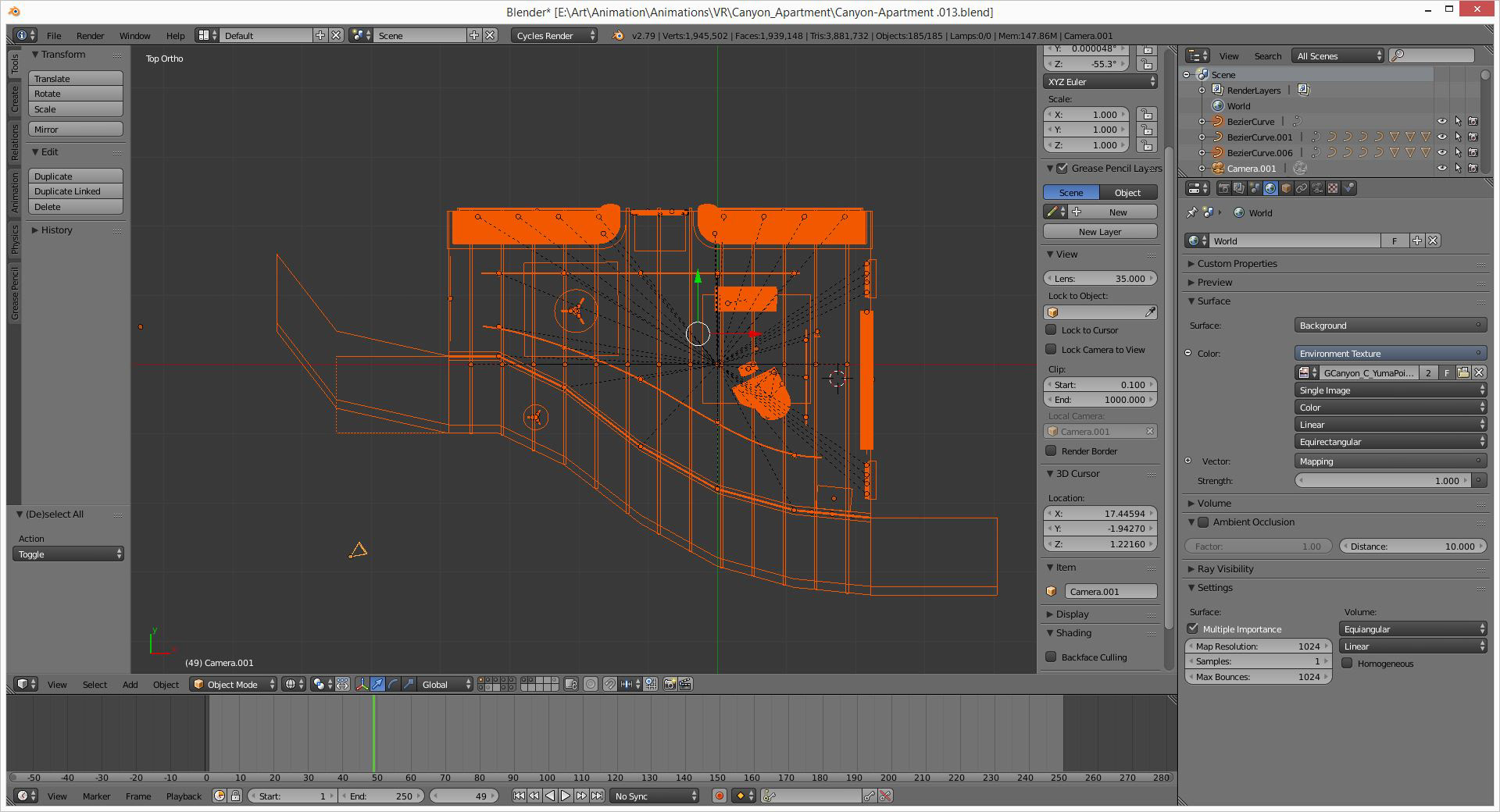Click the Blender logo icon in the info header
1500x812 pixels.
click(x=618, y=36)
